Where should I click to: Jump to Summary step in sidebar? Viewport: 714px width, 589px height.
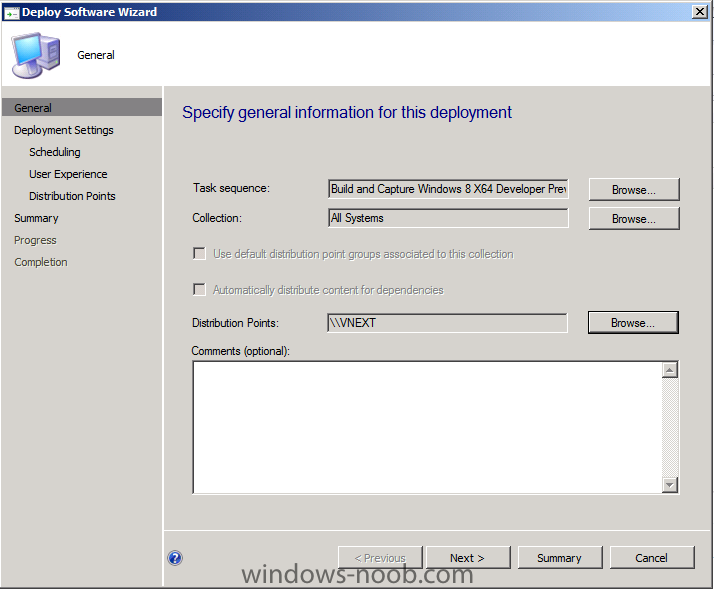pos(36,218)
